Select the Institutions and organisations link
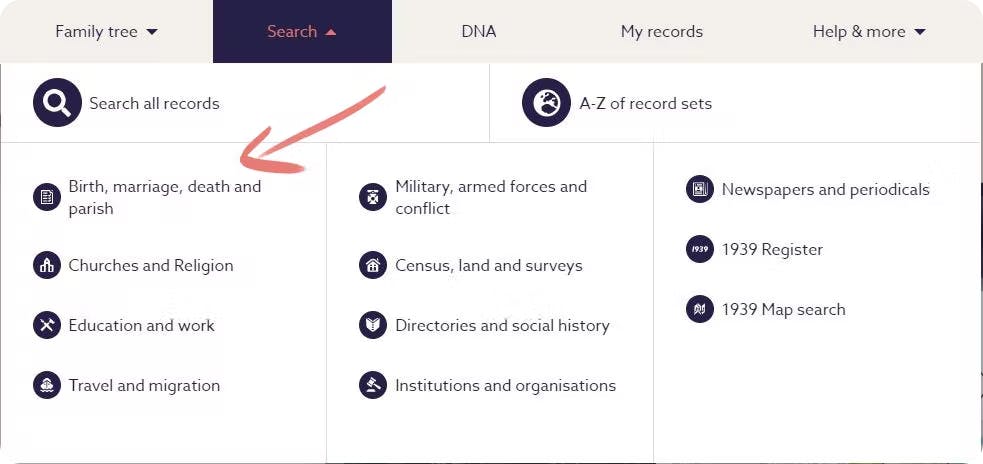This screenshot has width=983, height=464. (x=505, y=386)
